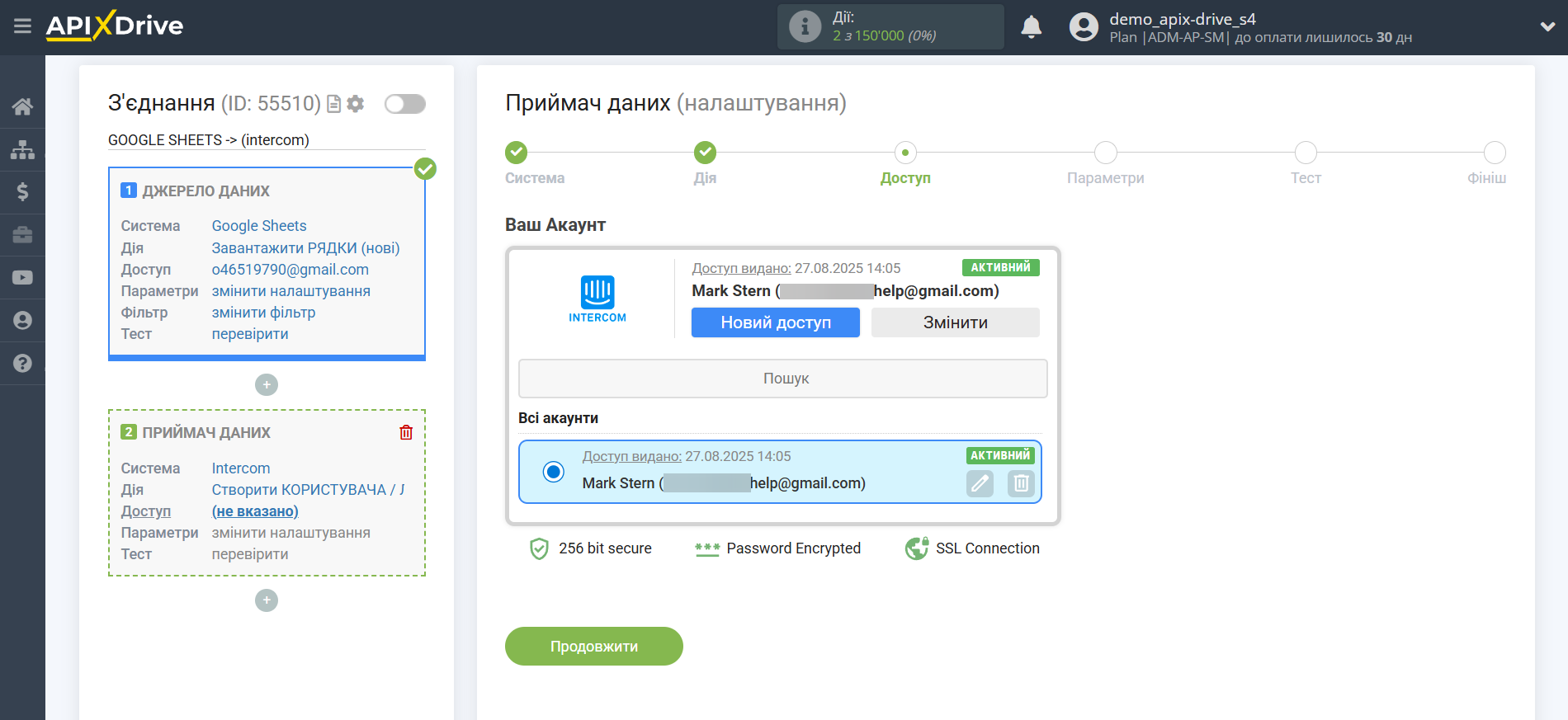Edit the Mark Stern account with pencil icon
This screenshot has width=1568, height=720.
[980, 483]
